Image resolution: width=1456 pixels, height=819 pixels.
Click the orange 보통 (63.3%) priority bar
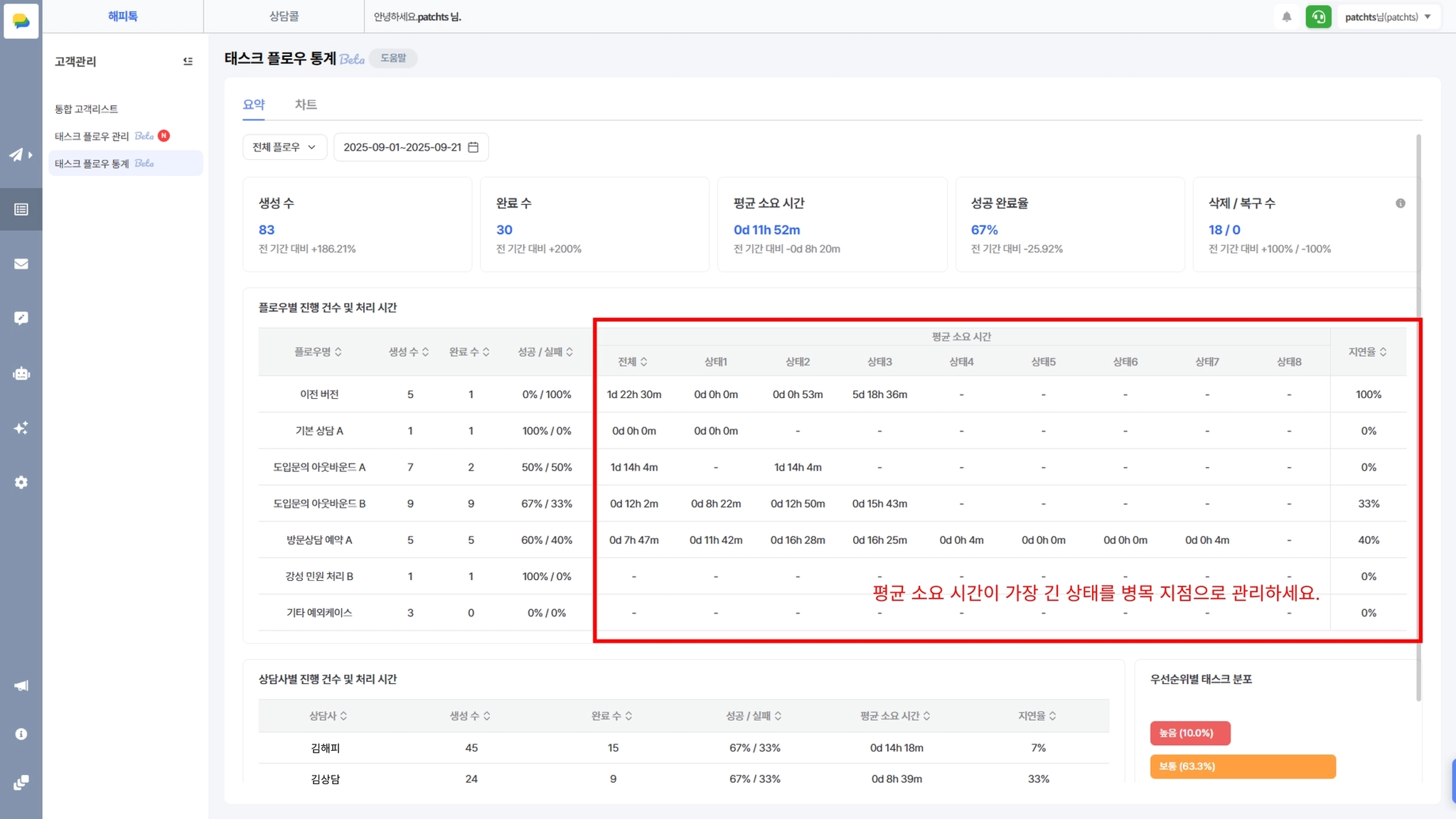point(1242,766)
